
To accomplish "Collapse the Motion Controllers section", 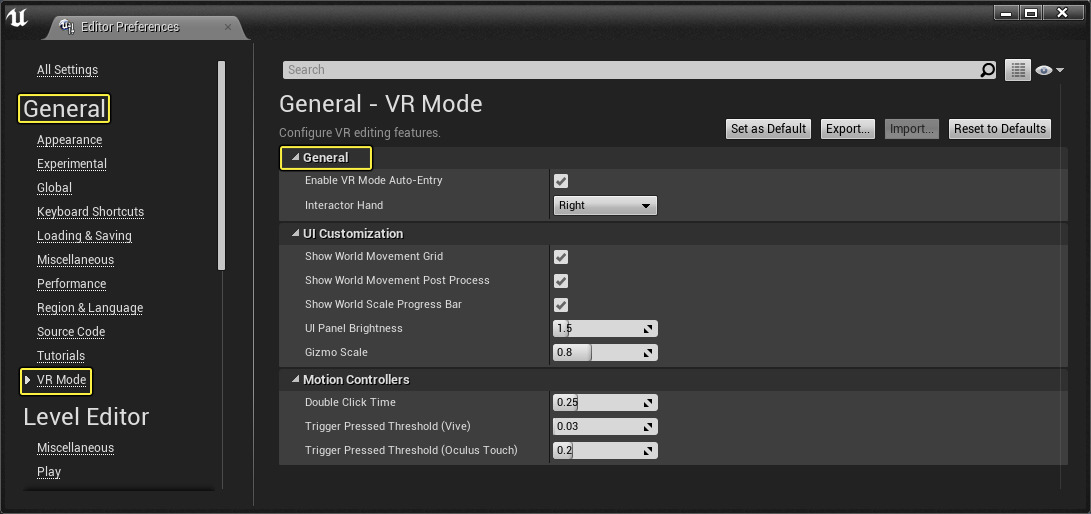I will click(x=295, y=380).
